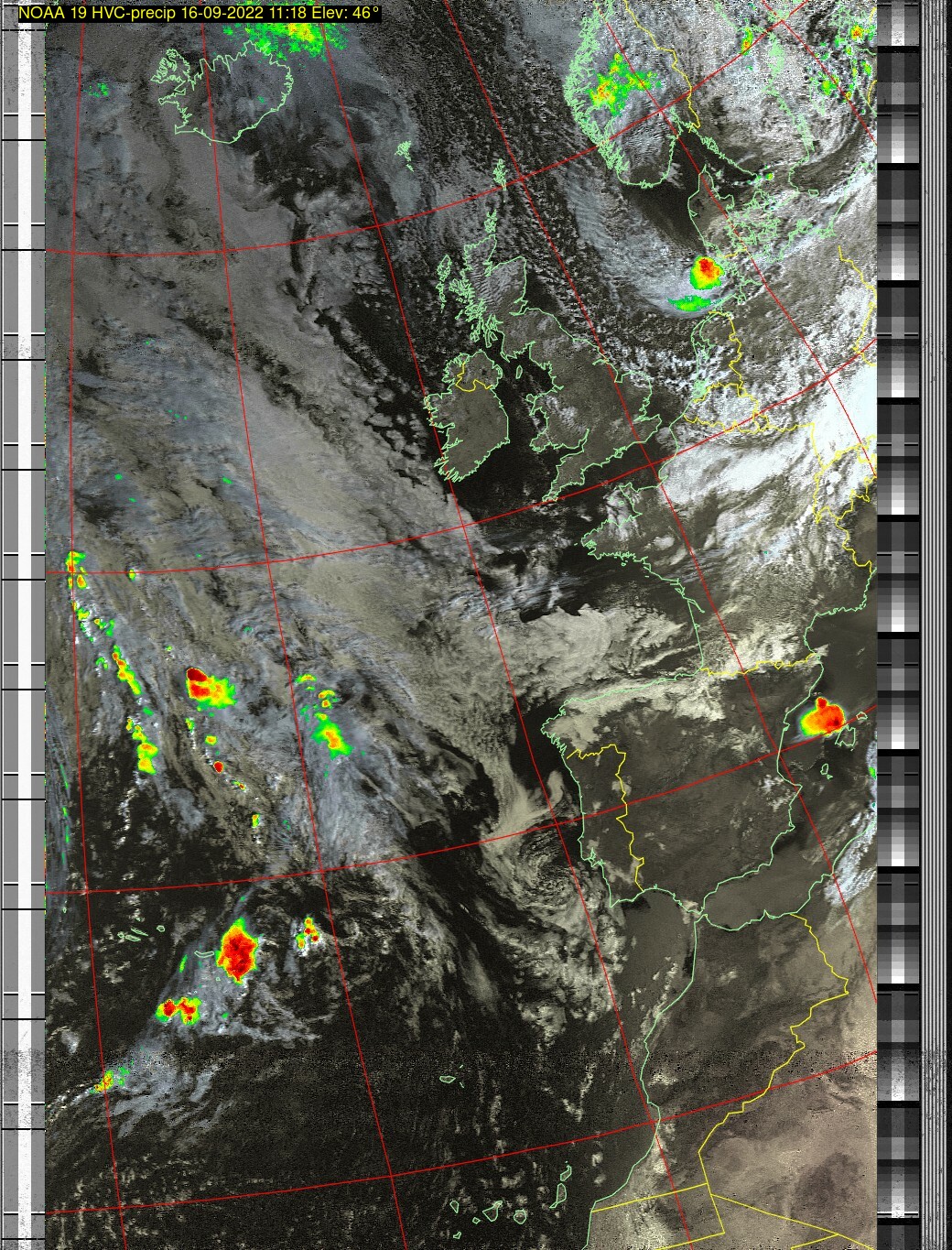Click the grayscale telemetry wedge strip on the right
Image resolution: width=952 pixels, height=1250 pixels.
point(899,623)
